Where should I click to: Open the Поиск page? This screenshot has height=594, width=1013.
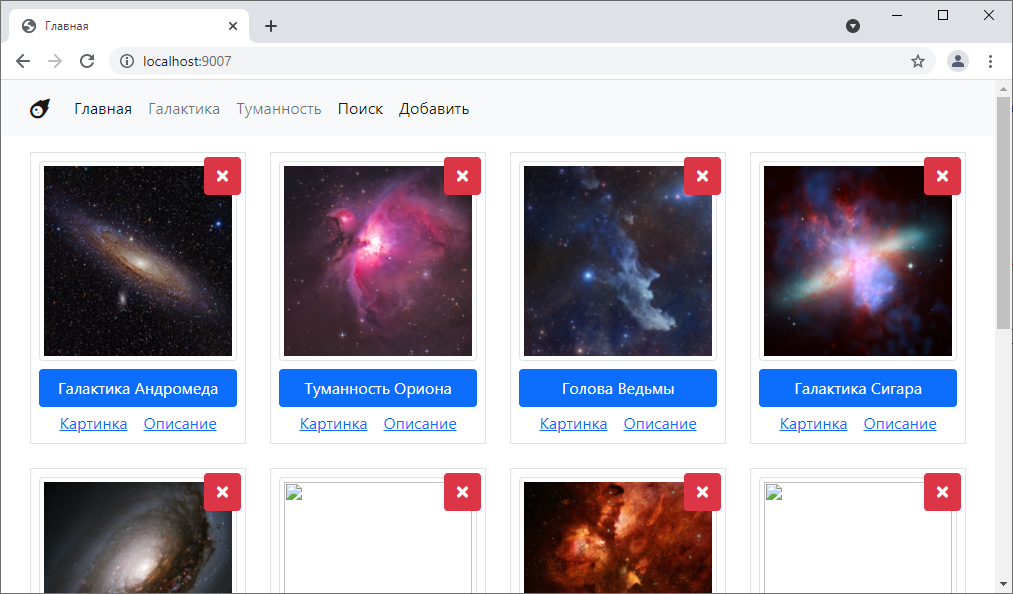click(x=360, y=109)
